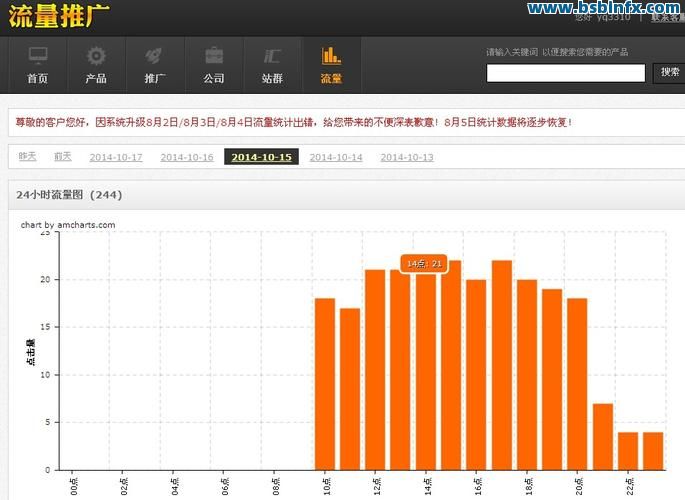Click the red system upgrade notice text
The width and height of the screenshot is (685, 500).
click(294, 122)
